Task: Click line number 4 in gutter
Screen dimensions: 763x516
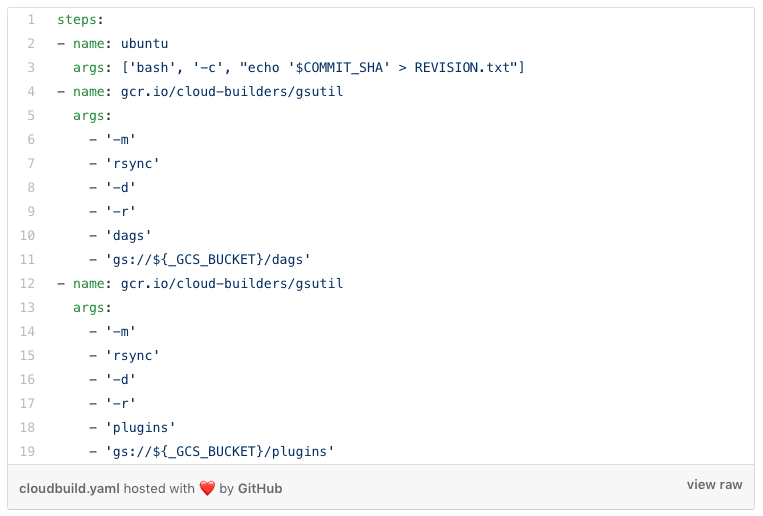Action: click(31, 92)
